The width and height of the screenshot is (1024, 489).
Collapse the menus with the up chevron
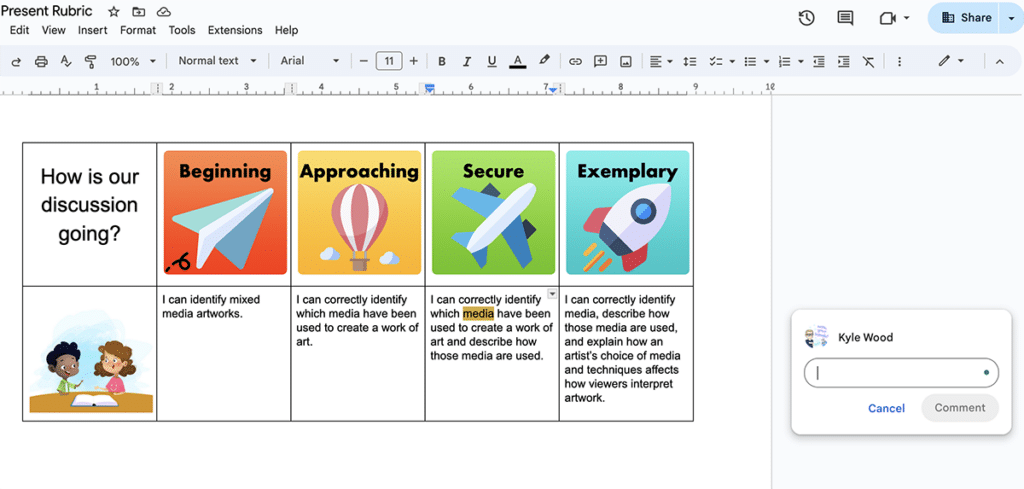tap(999, 61)
